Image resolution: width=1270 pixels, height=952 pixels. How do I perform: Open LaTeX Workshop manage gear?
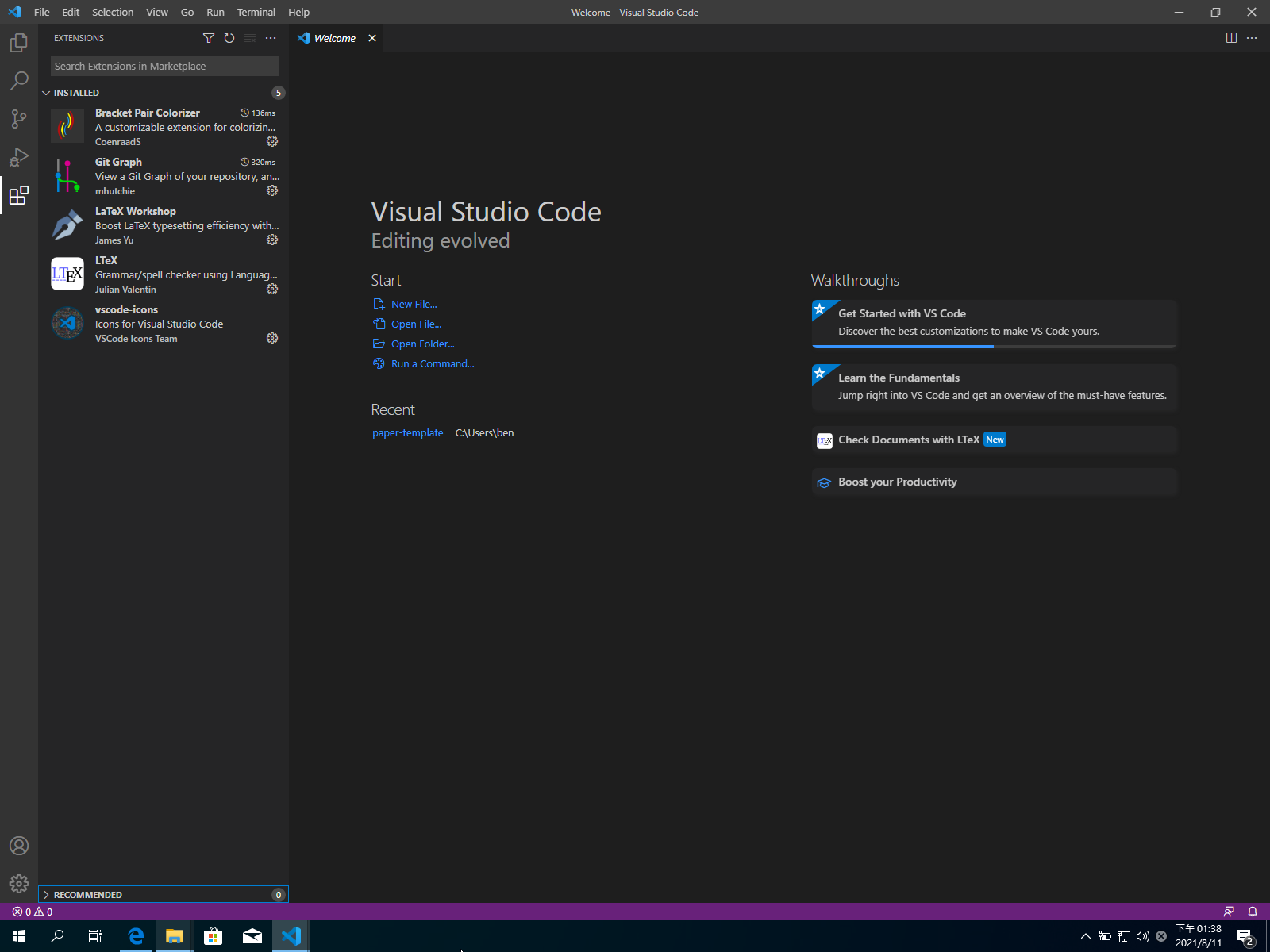pos(272,240)
